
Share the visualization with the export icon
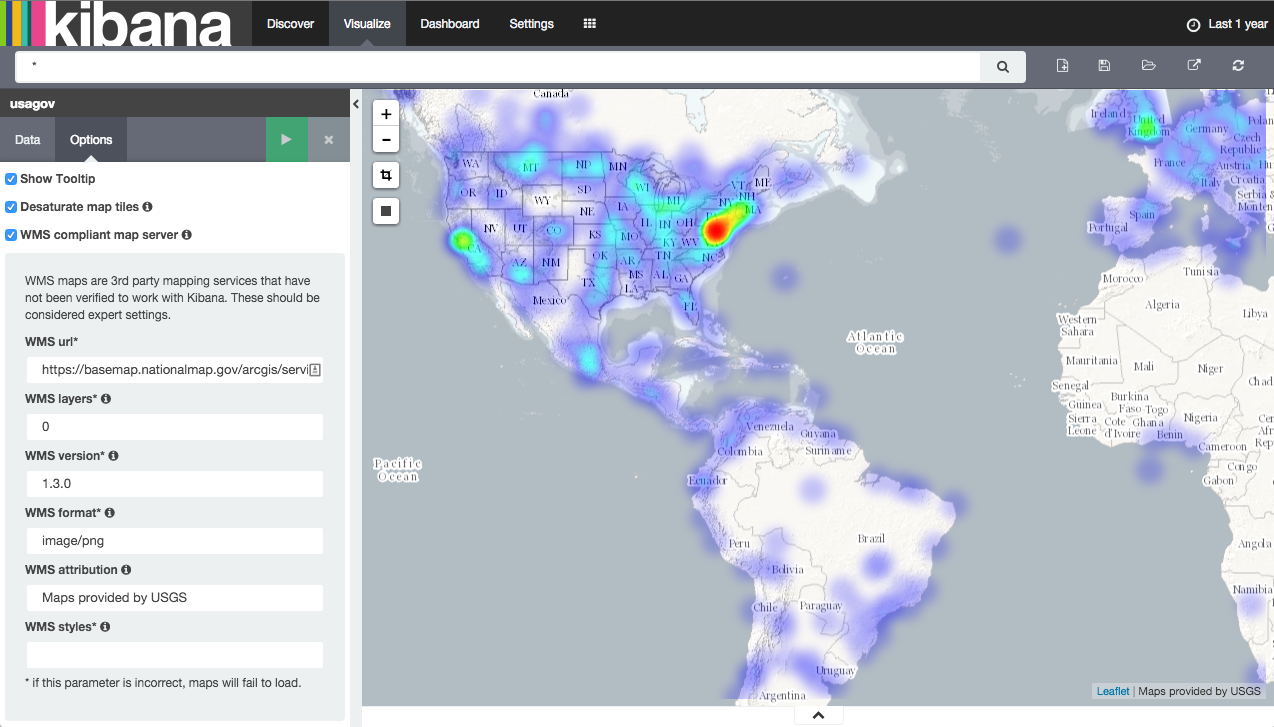(x=1193, y=65)
